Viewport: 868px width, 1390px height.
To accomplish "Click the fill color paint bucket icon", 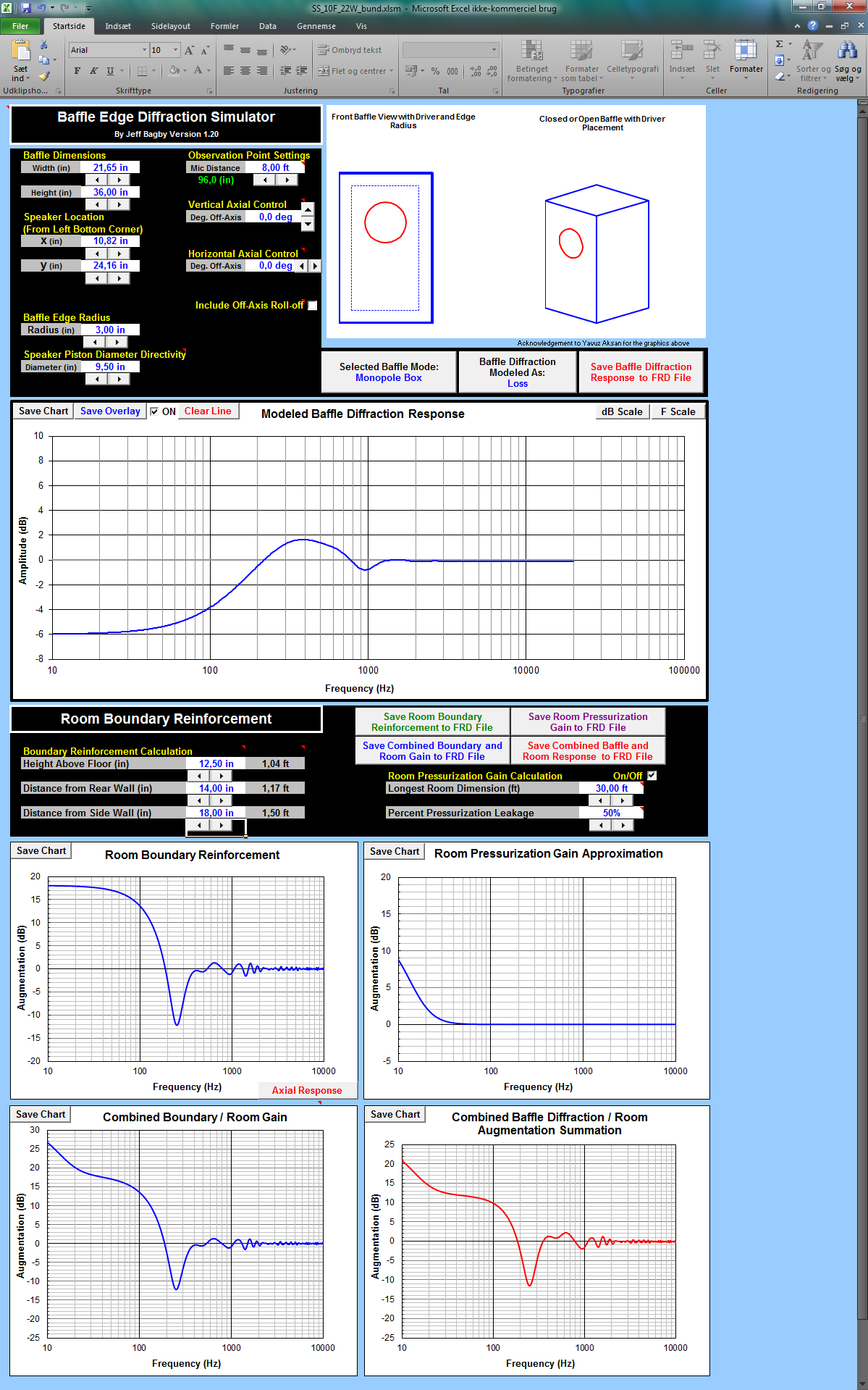I will coord(174,71).
